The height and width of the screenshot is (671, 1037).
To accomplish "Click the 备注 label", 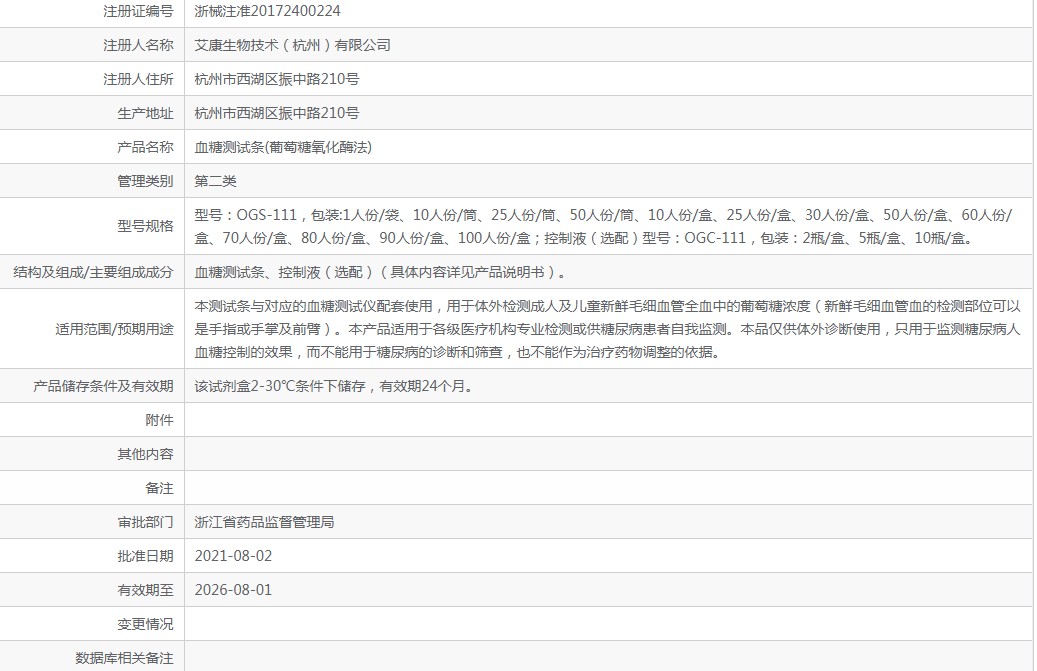I will (x=159, y=488).
